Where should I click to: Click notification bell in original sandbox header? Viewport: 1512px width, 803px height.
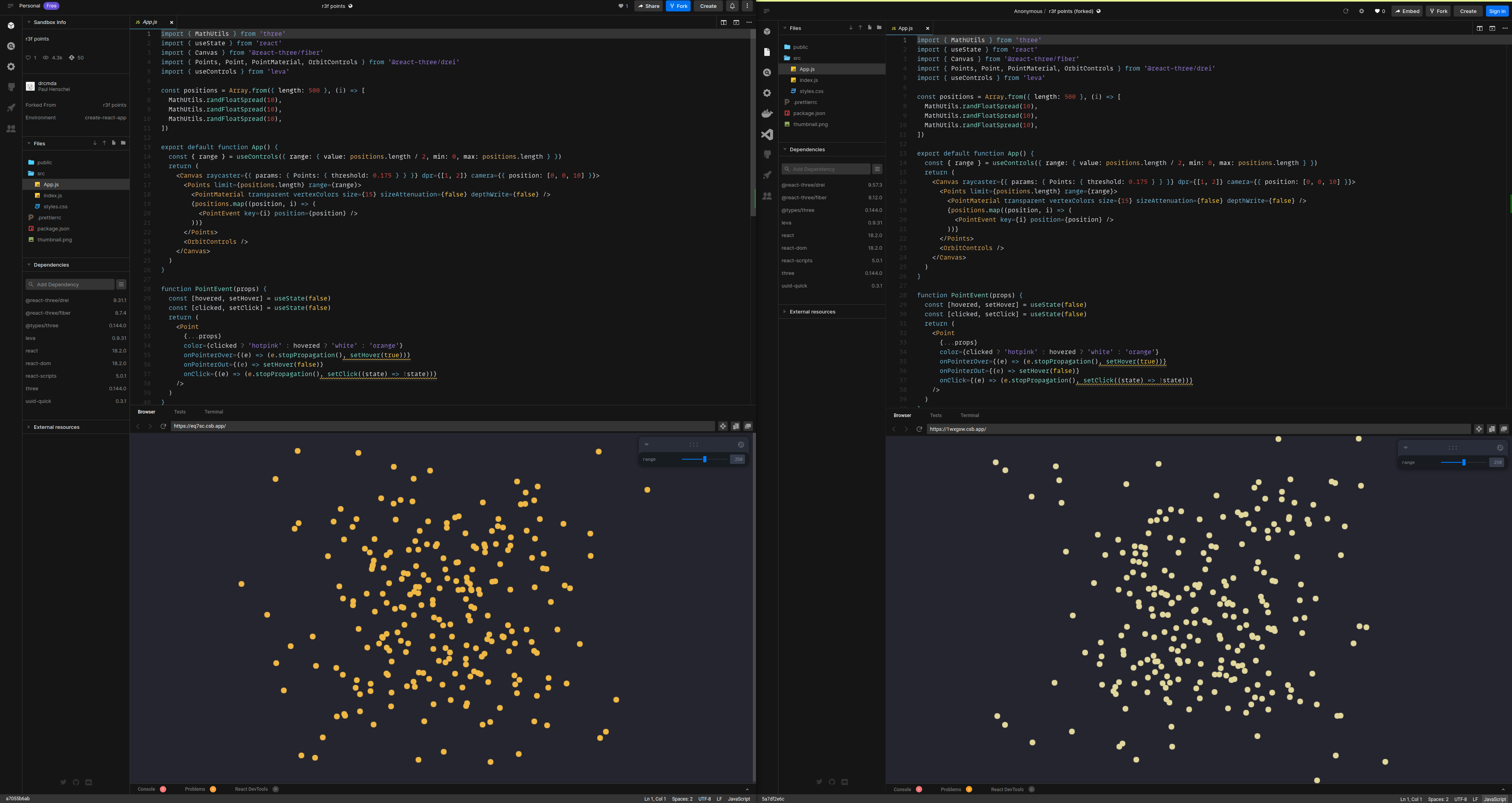(x=732, y=6)
